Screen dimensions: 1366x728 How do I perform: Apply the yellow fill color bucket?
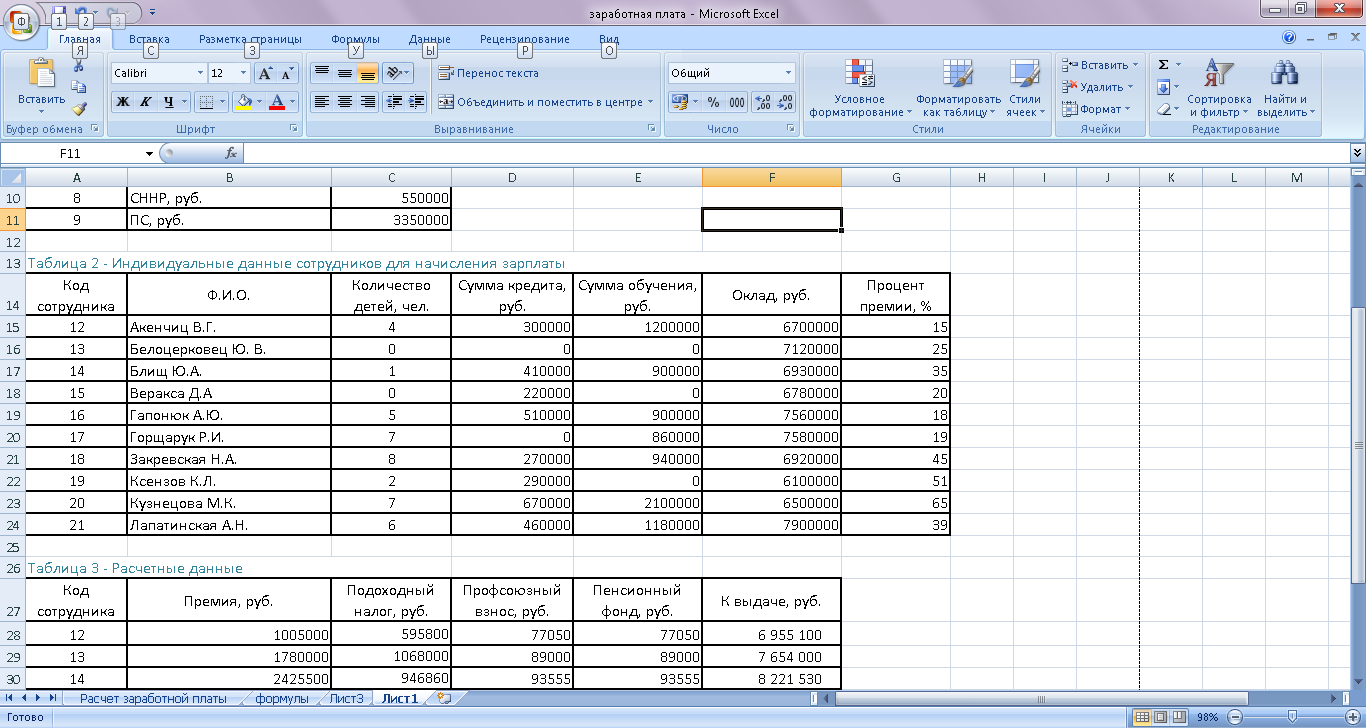pos(243,102)
